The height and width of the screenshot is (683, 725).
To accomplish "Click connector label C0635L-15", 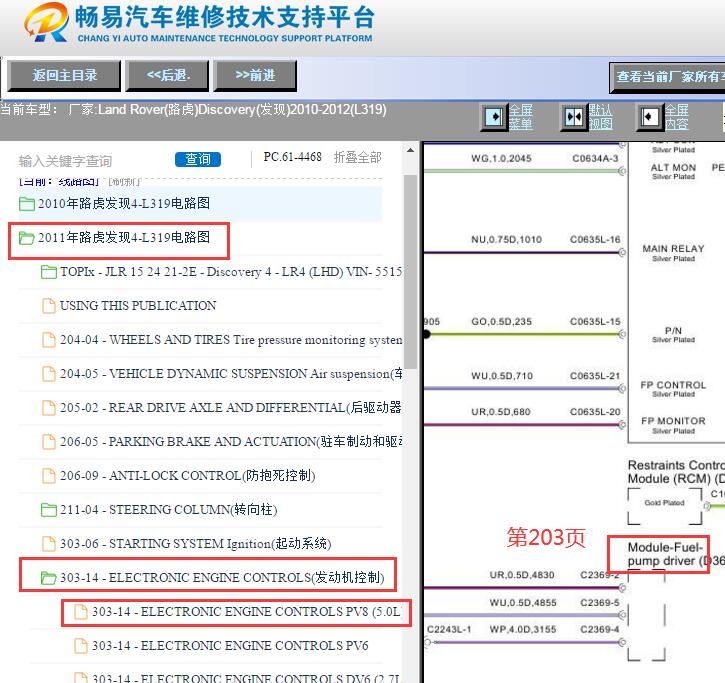I will point(595,321).
